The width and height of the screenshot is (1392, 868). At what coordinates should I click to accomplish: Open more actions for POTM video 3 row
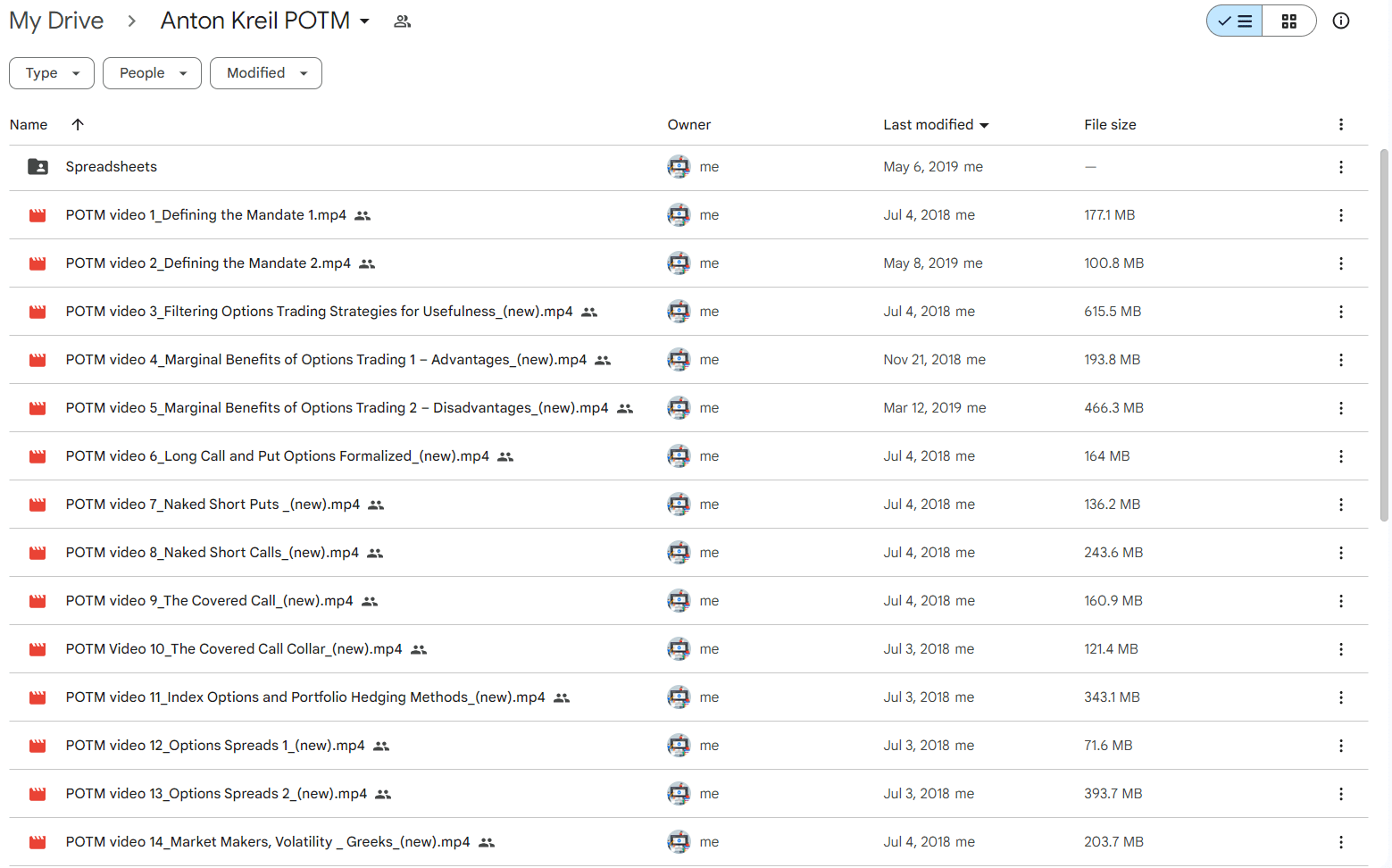click(x=1340, y=312)
